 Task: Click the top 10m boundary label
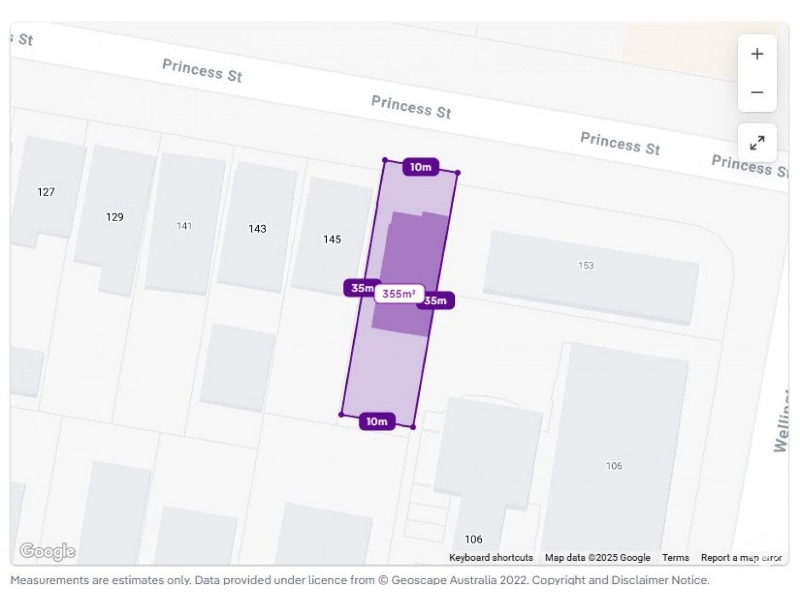(420, 167)
